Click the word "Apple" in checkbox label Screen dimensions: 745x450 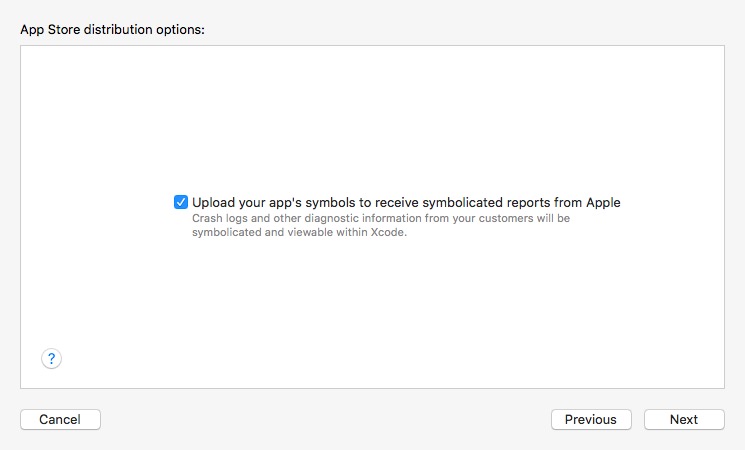point(603,202)
